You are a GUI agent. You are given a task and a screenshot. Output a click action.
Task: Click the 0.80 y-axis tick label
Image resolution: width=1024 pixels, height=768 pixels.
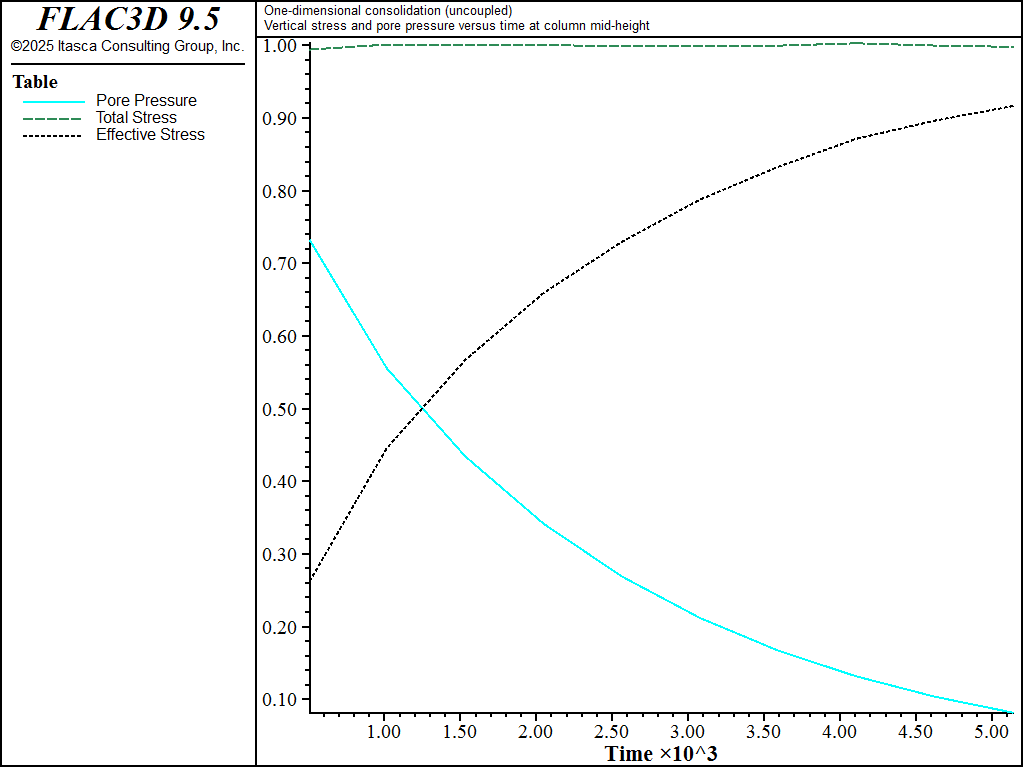click(280, 191)
